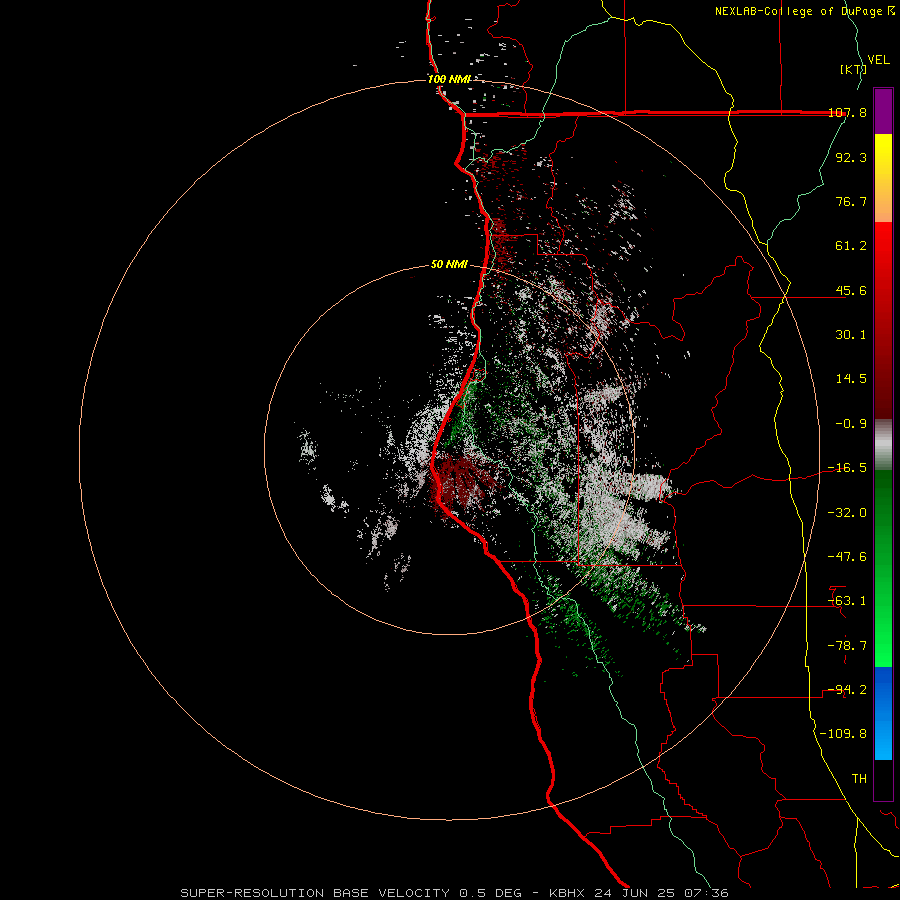This screenshot has height=900, width=900.
Task: Select the 76.7 legend value
Action: click(x=851, y=201)
